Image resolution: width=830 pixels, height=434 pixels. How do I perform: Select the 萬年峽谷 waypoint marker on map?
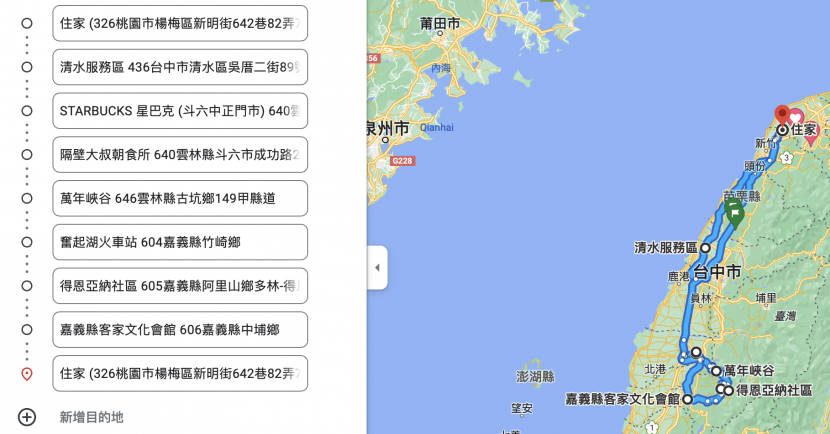[716, 371]
